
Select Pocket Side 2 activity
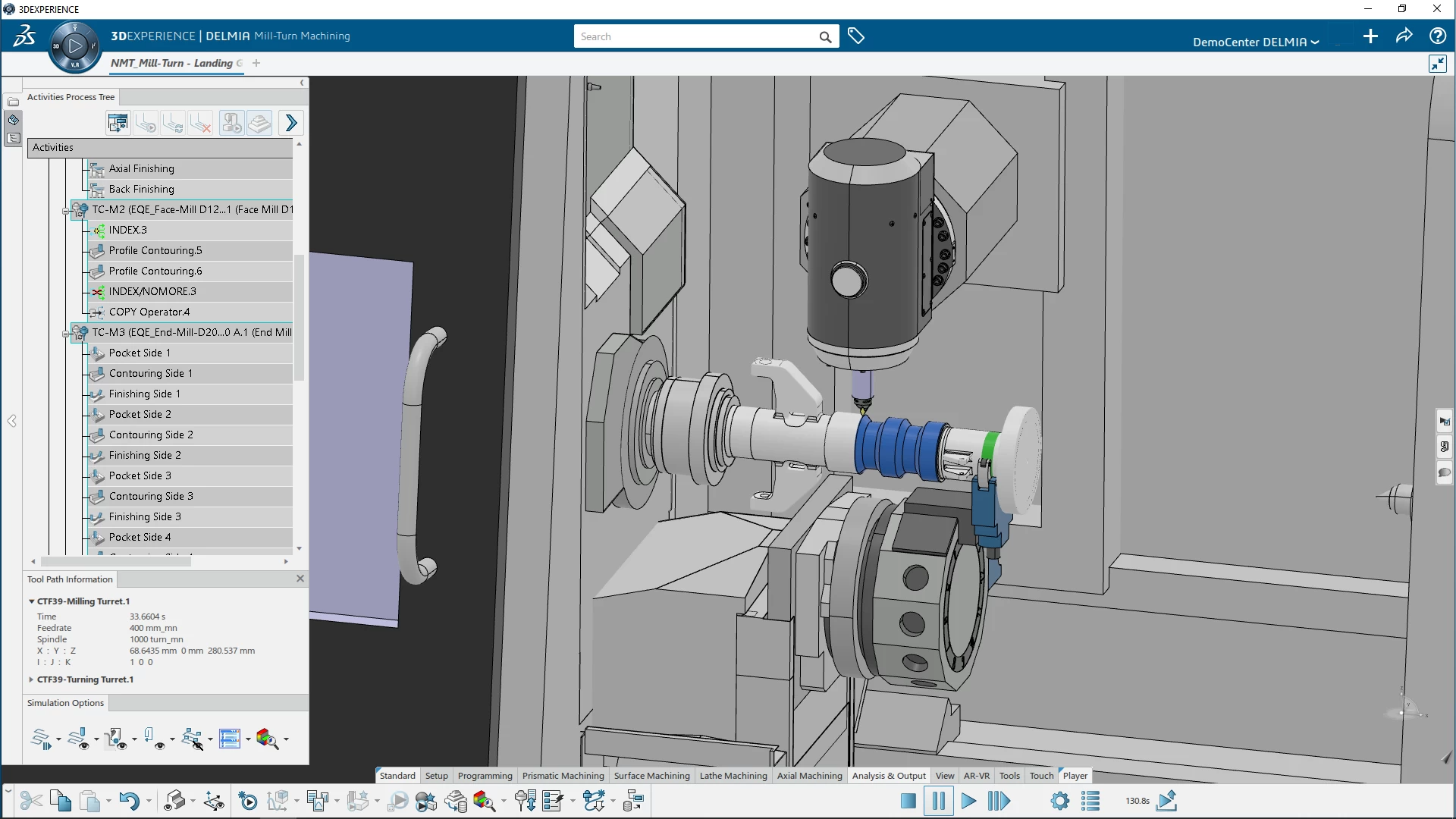(140, 414)
